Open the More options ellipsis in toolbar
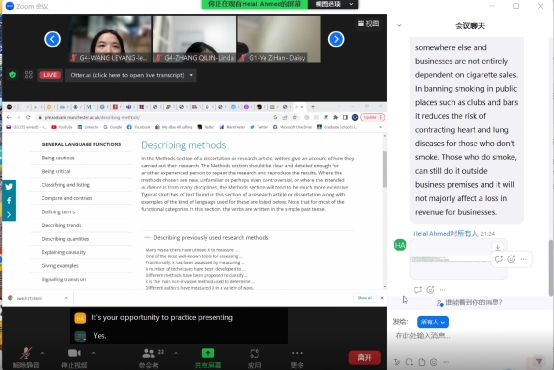This screenshot has height=370, width=554. click(x=297, y=353)
